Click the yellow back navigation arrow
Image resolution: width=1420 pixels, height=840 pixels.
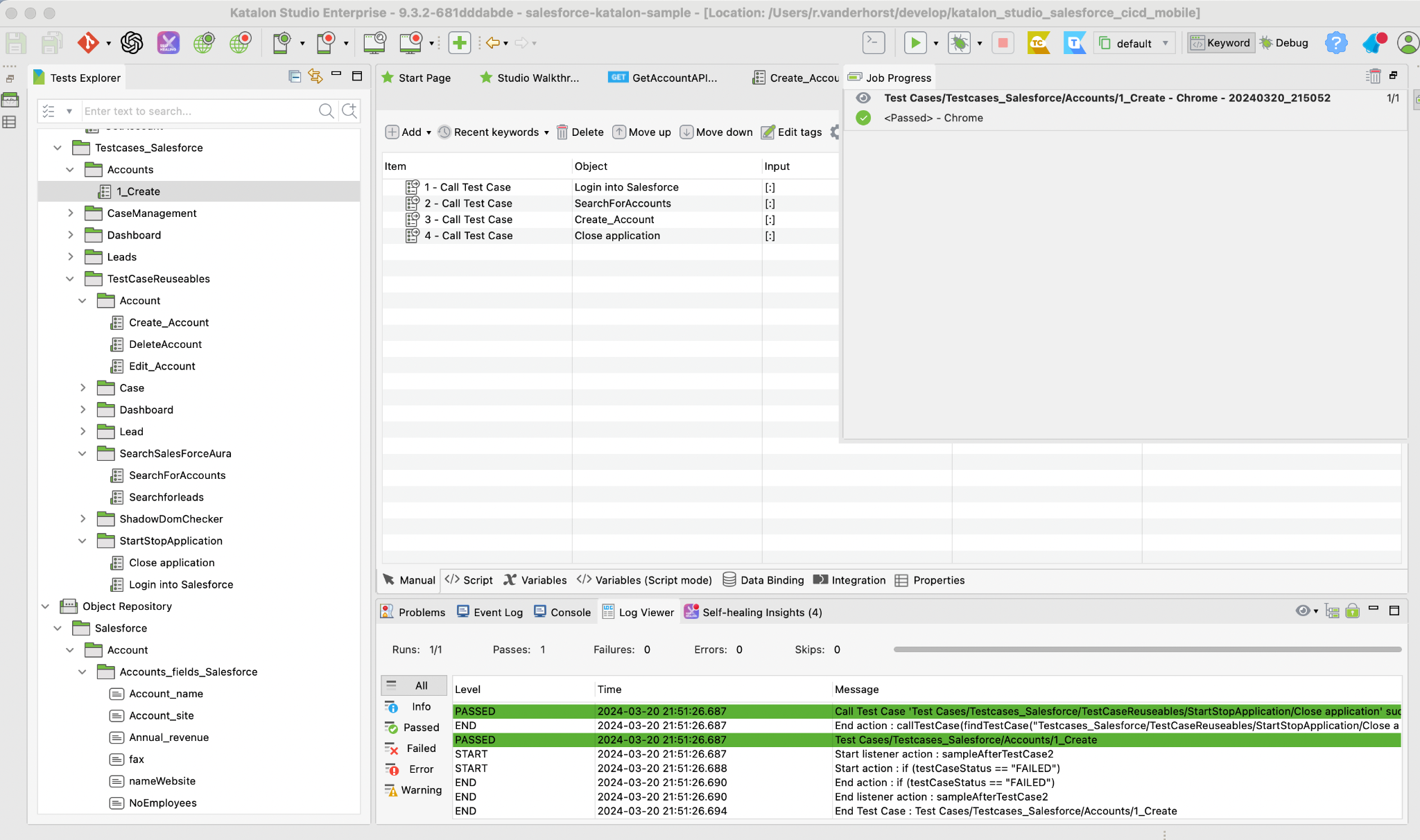tap(493, 43)
